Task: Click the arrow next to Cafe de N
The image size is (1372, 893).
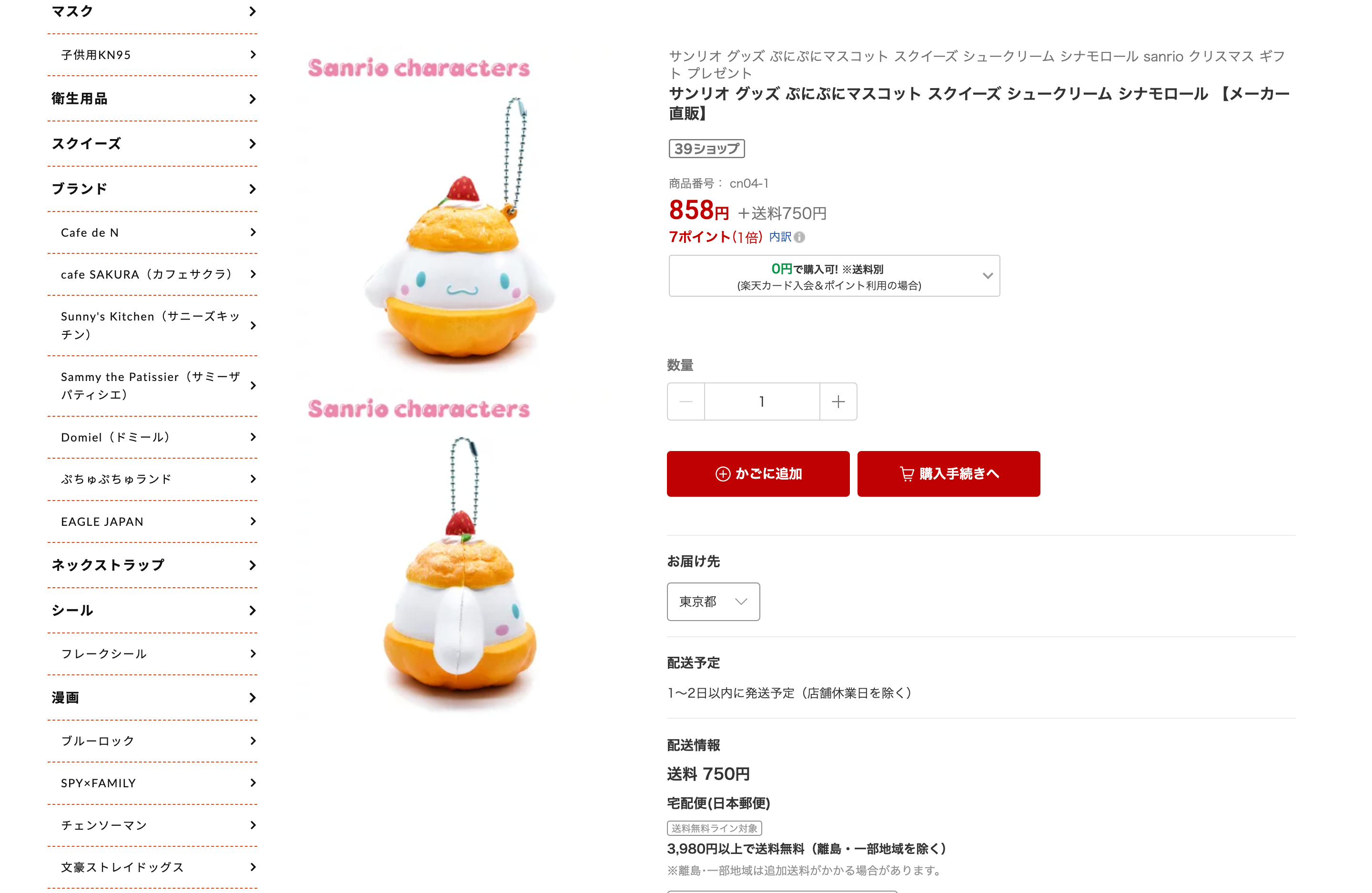Action: [x=253, y=232]
